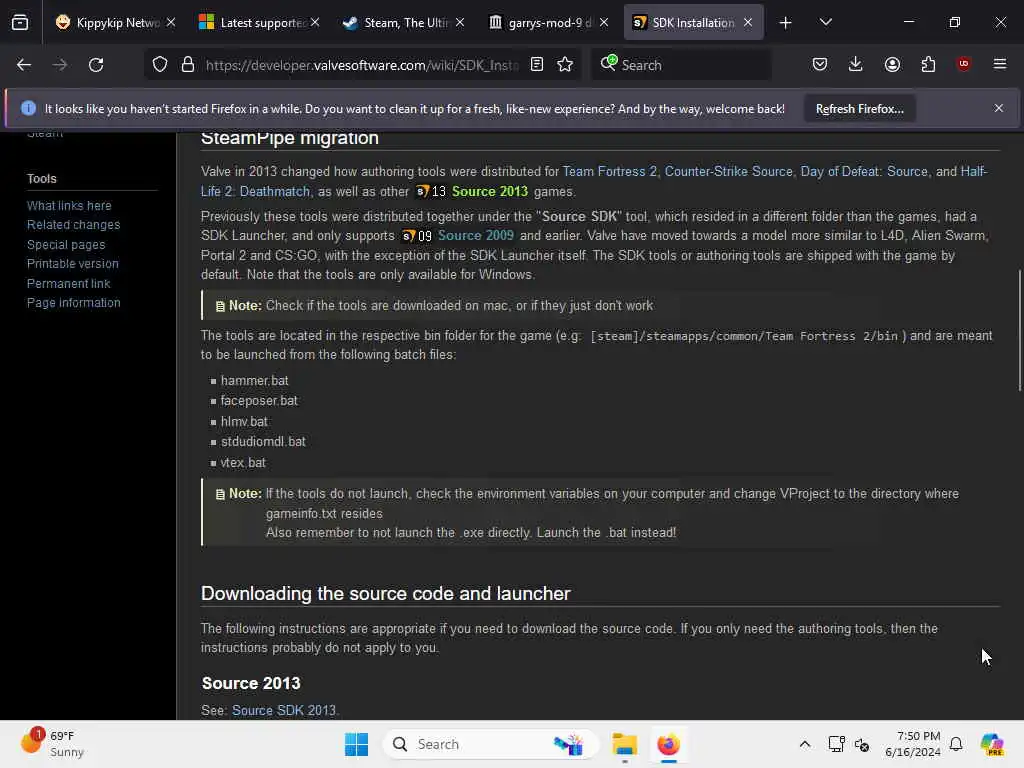The image size is (1024, 768).
Task: Save page to Pocket
Action: [820, 64]
